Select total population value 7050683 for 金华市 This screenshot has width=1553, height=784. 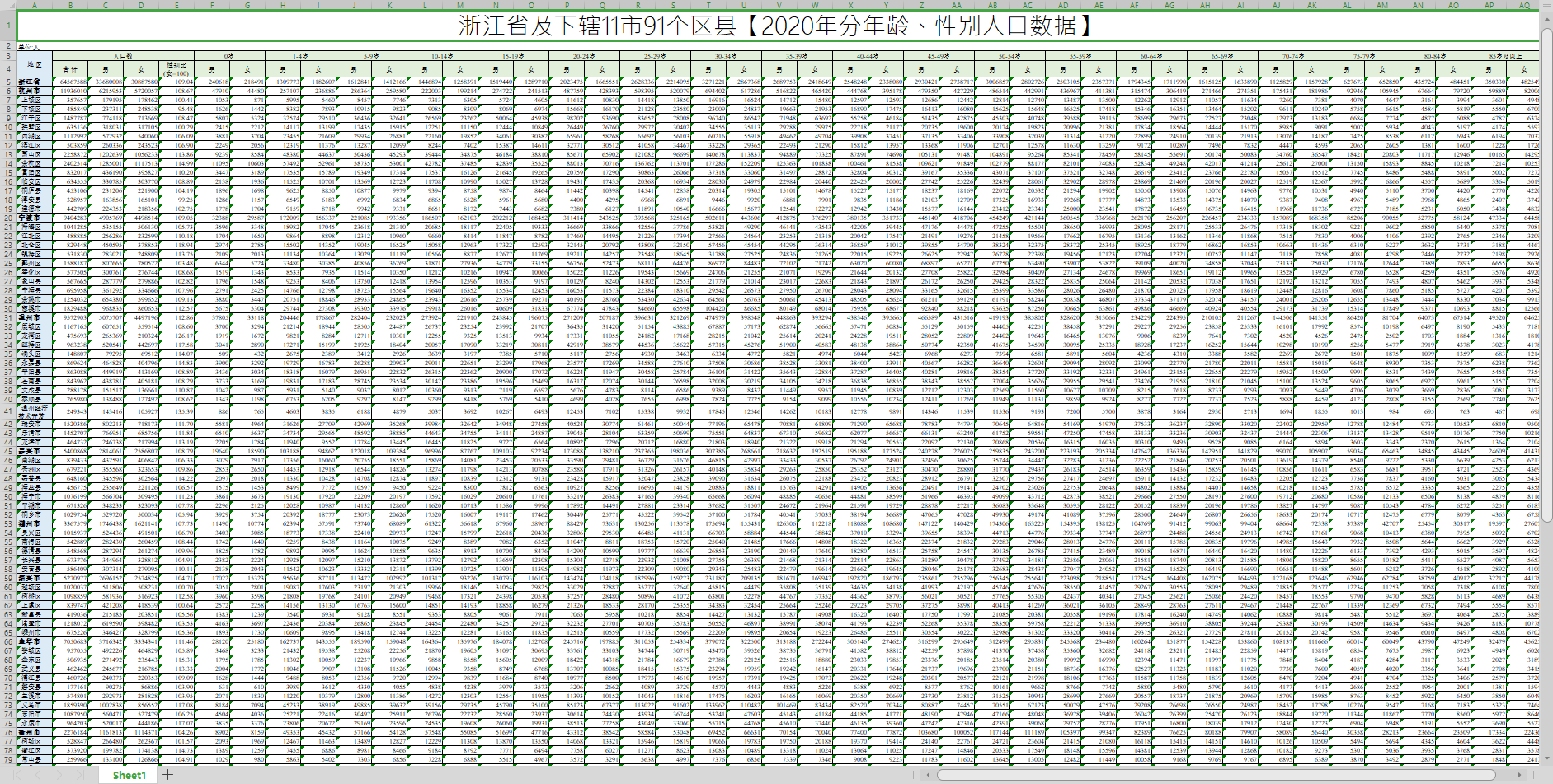click(70, 641)
